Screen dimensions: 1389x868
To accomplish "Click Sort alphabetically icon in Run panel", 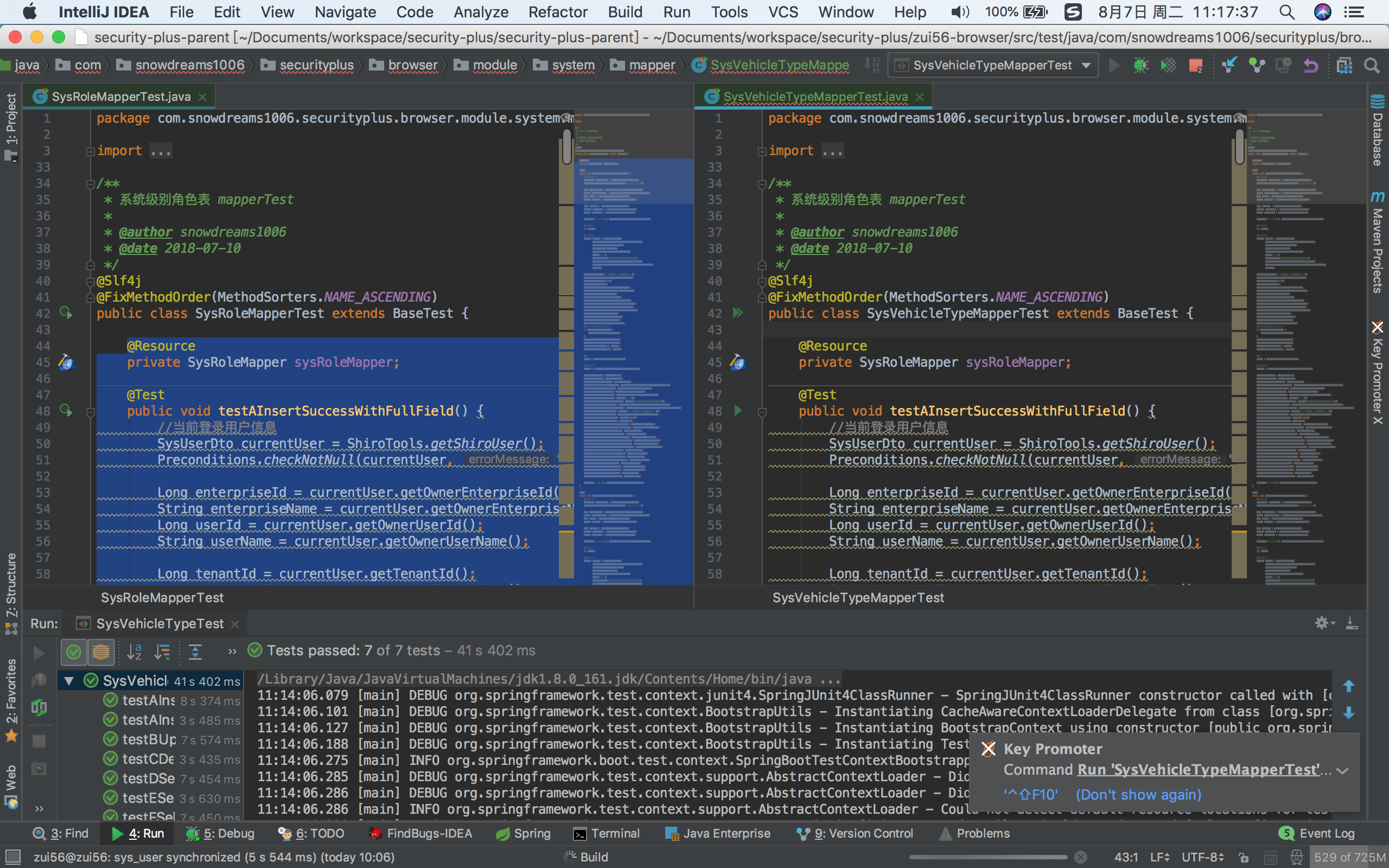I will [133, 652].
